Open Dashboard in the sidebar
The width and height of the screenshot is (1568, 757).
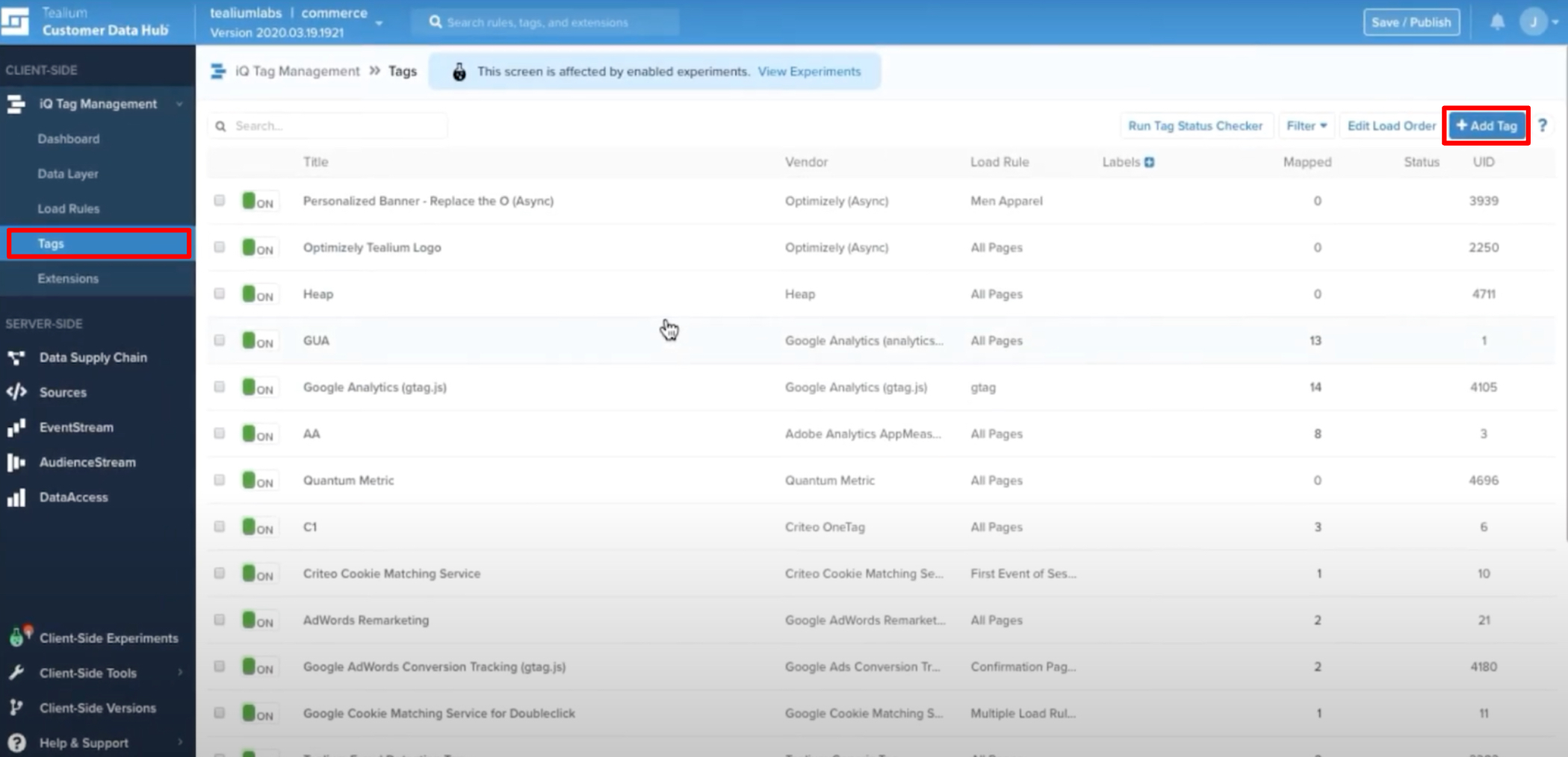click(69, 139)
